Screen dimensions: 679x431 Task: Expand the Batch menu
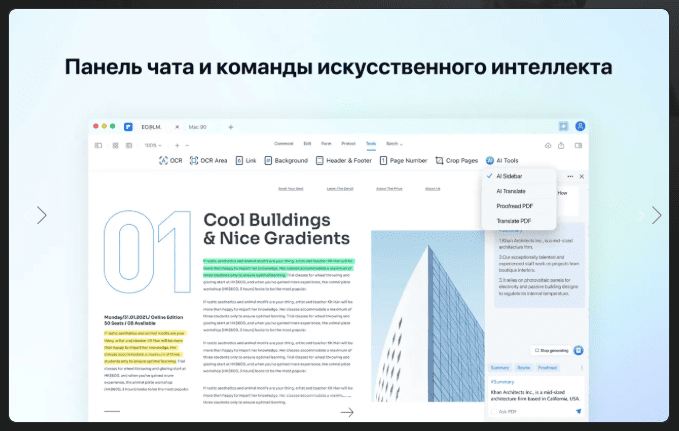pyautogui.click(x=394, y=144)
